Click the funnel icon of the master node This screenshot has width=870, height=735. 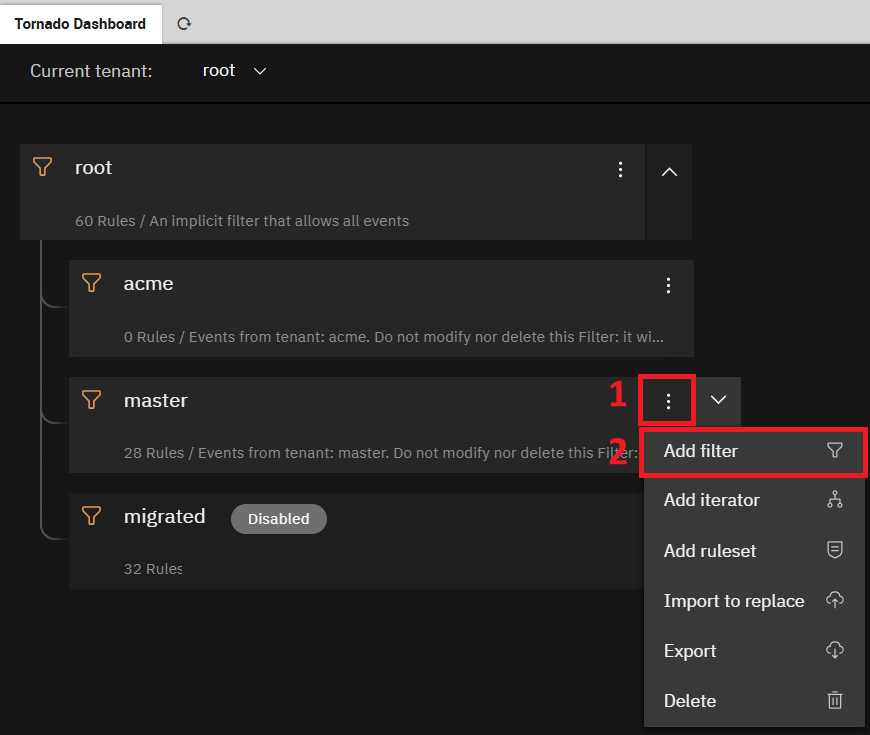point(92,399)
